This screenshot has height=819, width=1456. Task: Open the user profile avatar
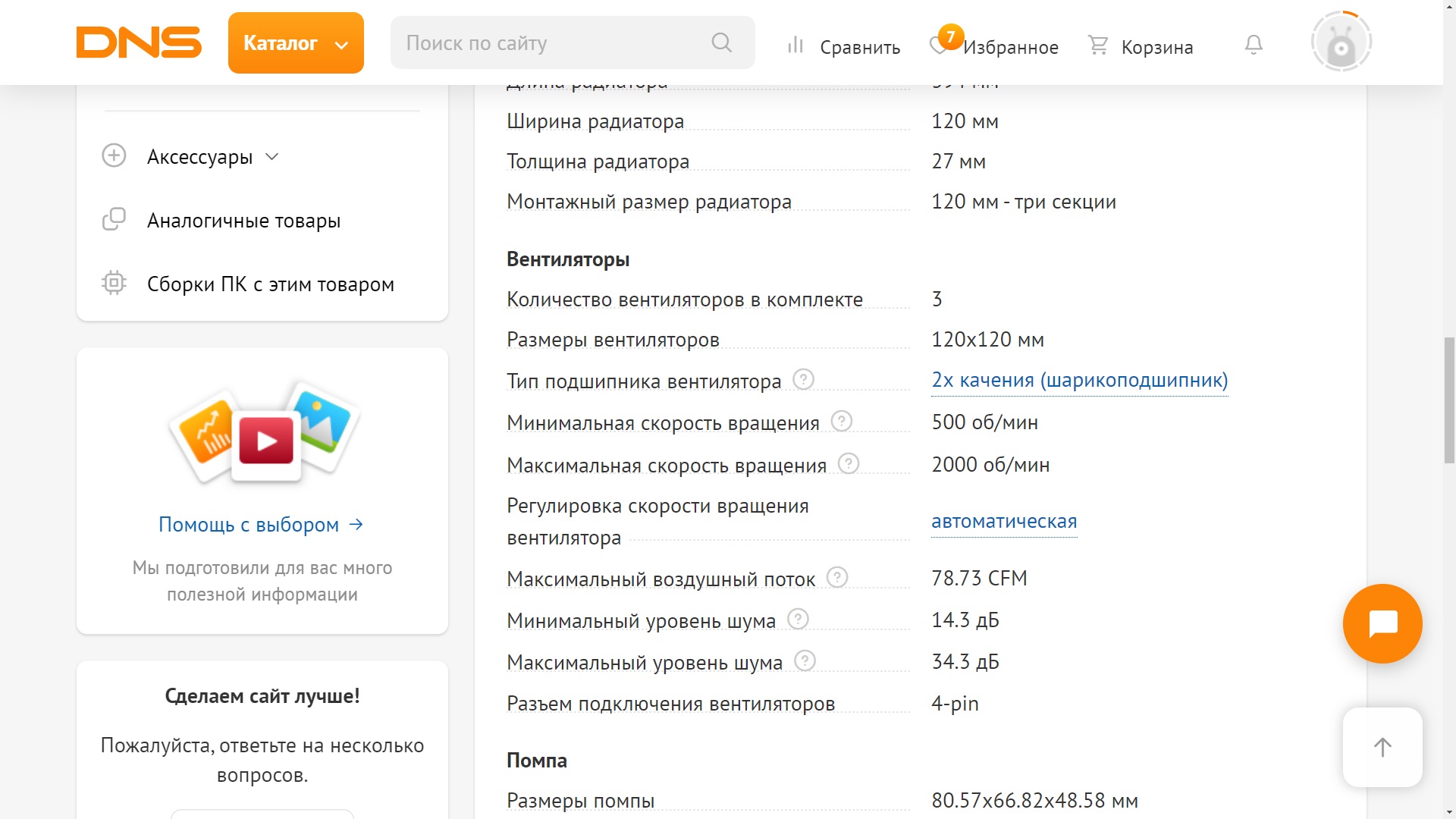[x=1341, y=42]
